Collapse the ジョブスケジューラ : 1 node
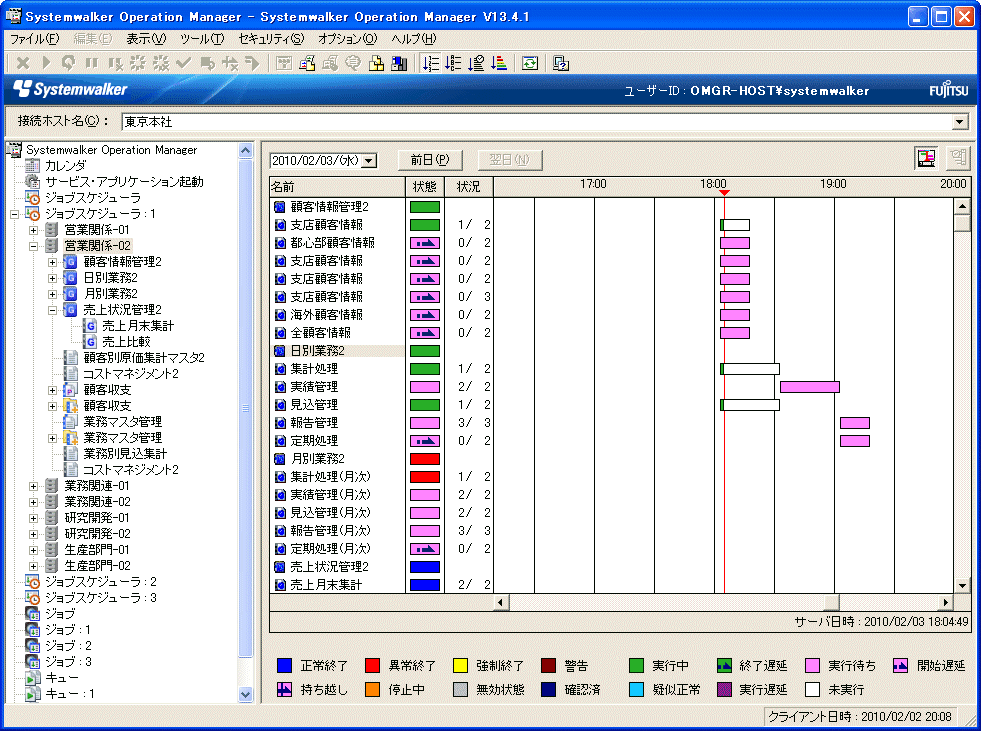The width and height of the screenshot is (981, 731). [14, 214]
